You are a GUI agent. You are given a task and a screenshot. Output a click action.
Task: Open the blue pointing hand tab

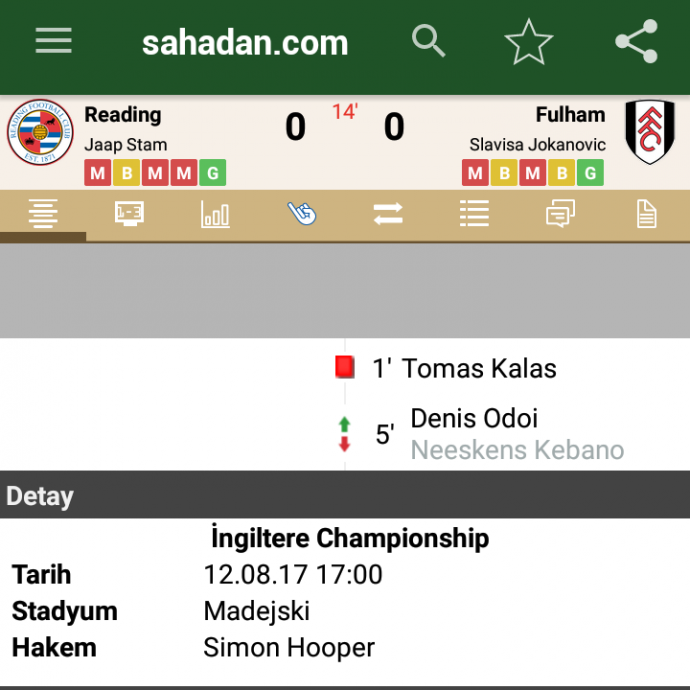point(301,214)
